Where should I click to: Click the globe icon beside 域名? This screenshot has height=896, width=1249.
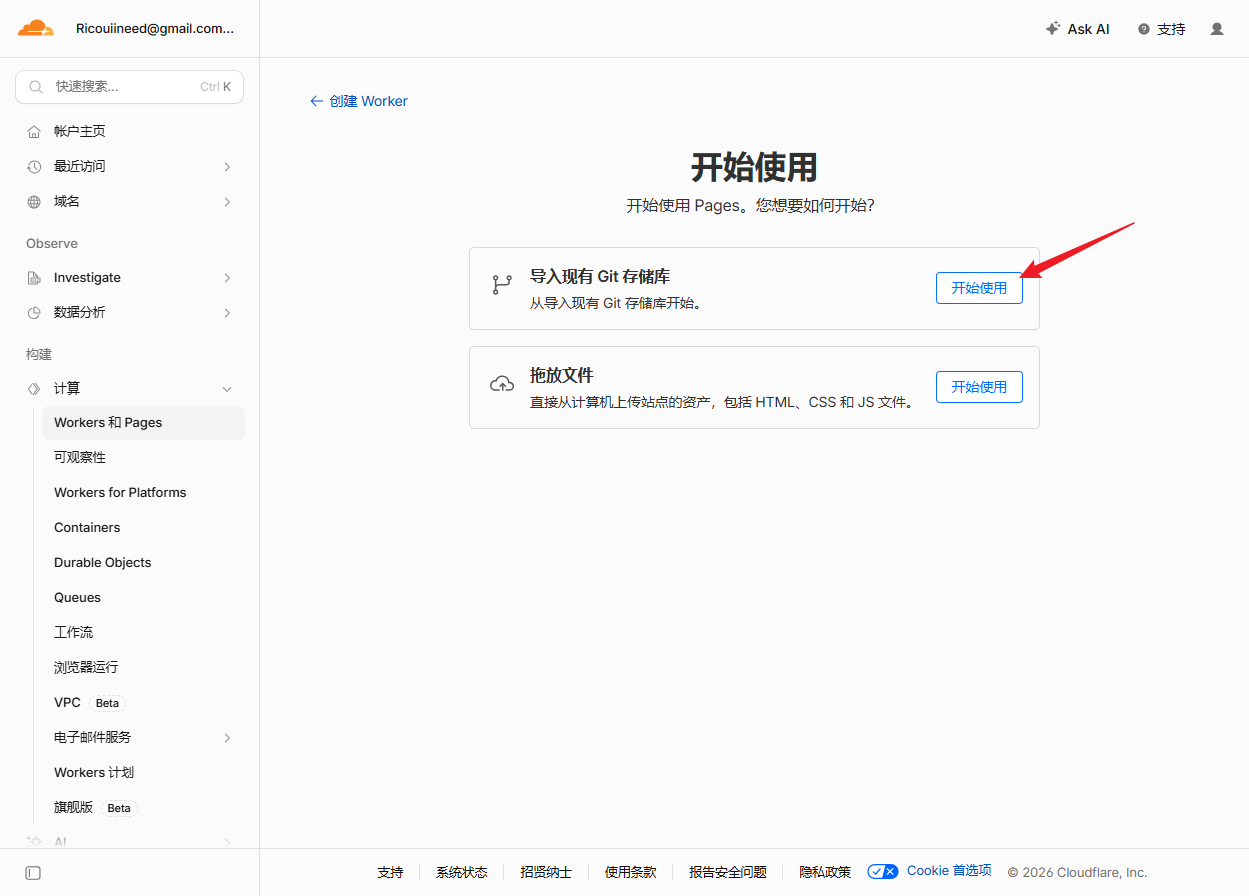(x=34, y=201)
